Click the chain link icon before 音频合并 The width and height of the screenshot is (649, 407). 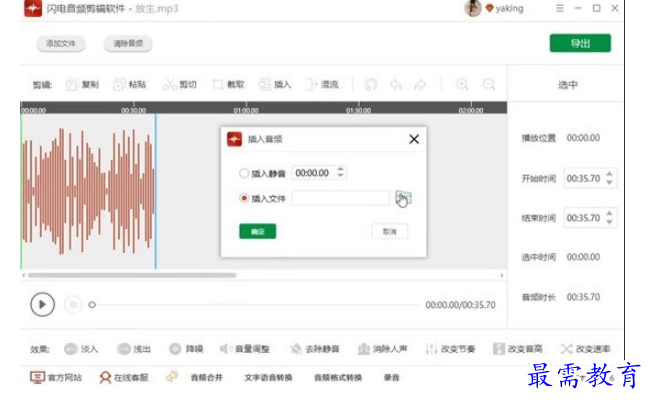tap(172, 377)
